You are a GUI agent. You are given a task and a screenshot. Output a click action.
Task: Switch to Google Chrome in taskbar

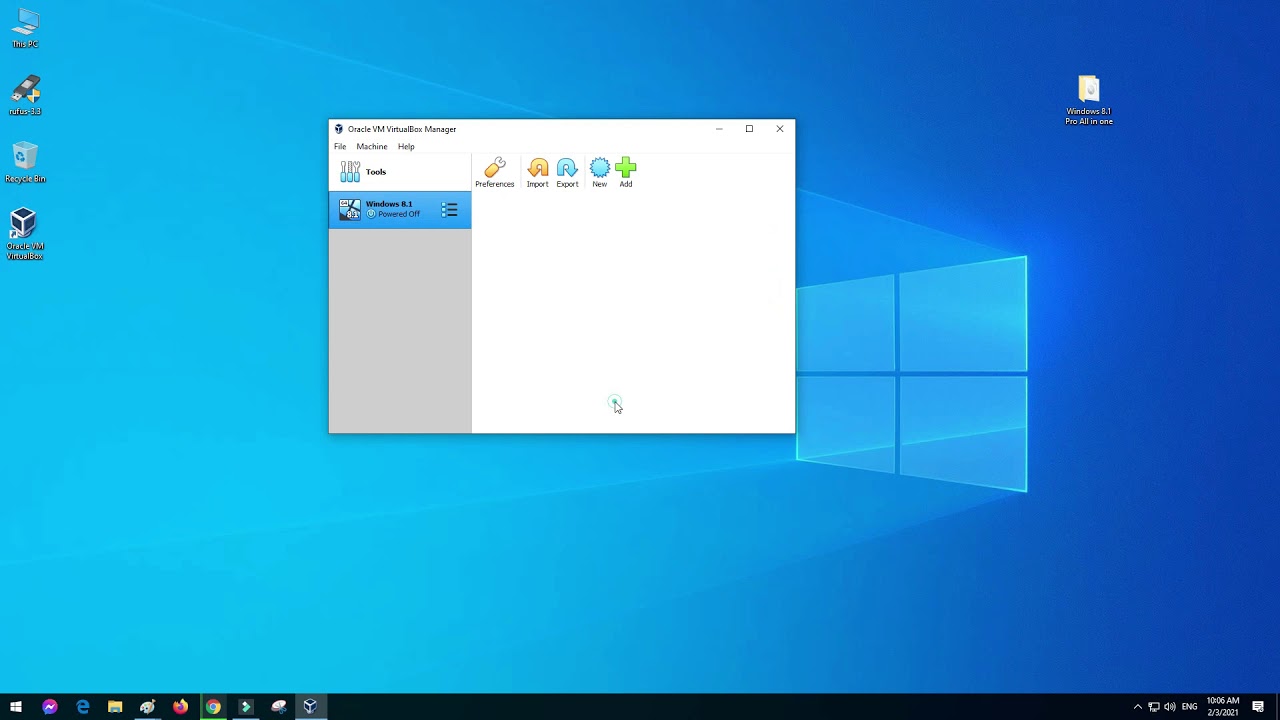click(x=213, y=707)
